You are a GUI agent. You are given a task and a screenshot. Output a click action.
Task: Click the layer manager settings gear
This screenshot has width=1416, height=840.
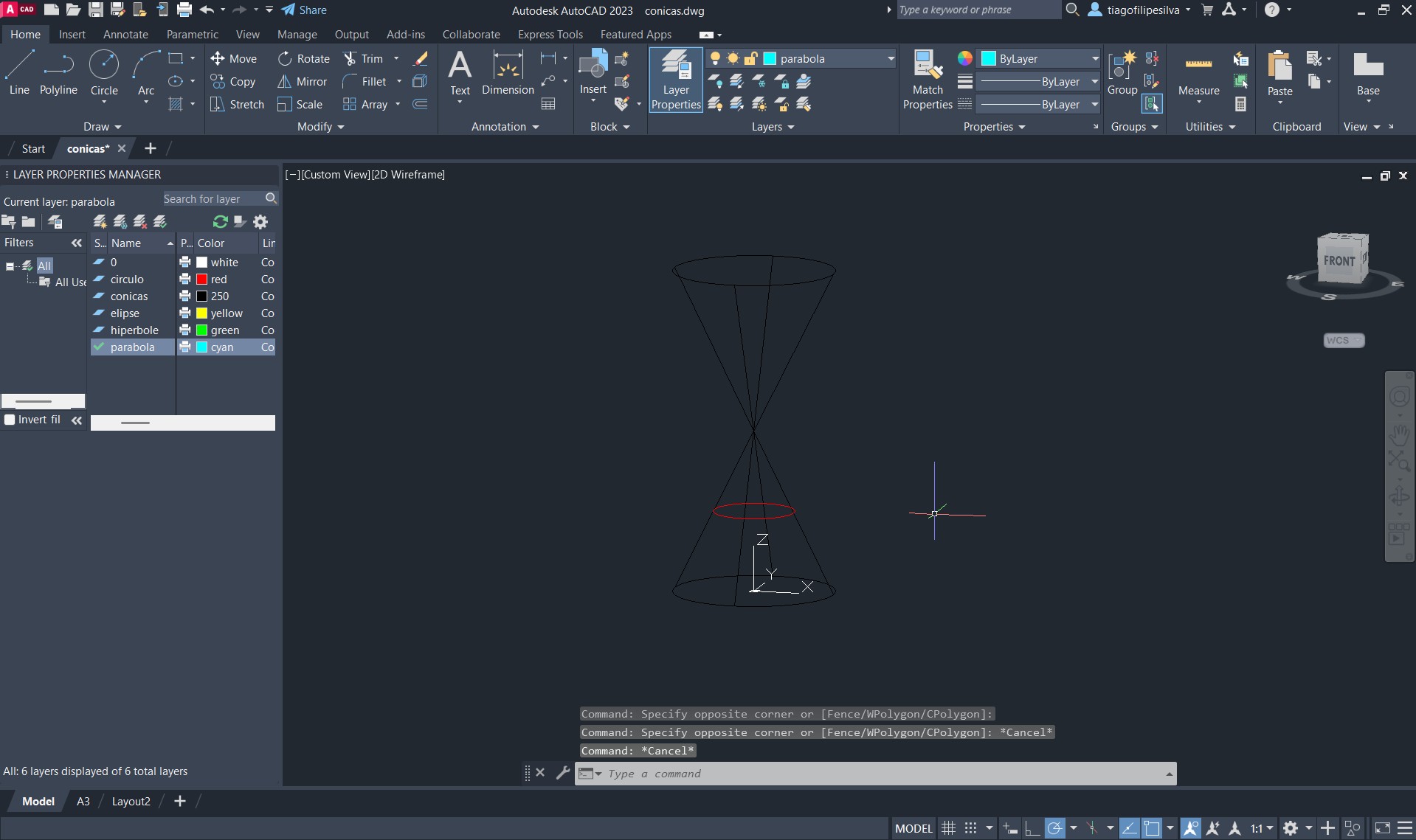(260, 222)
